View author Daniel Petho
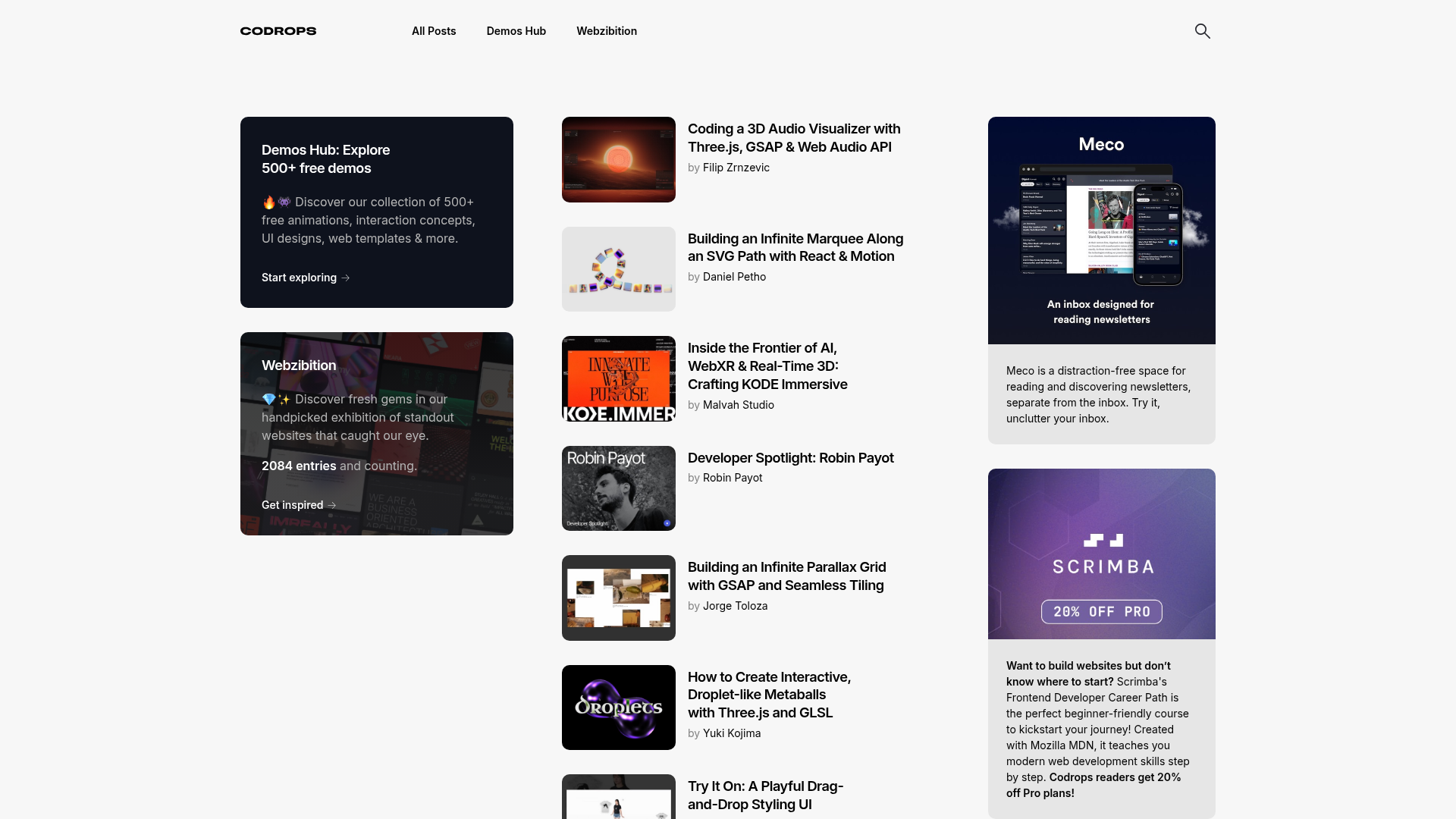This screenshot has height=819, width=1456. [735, 277]
